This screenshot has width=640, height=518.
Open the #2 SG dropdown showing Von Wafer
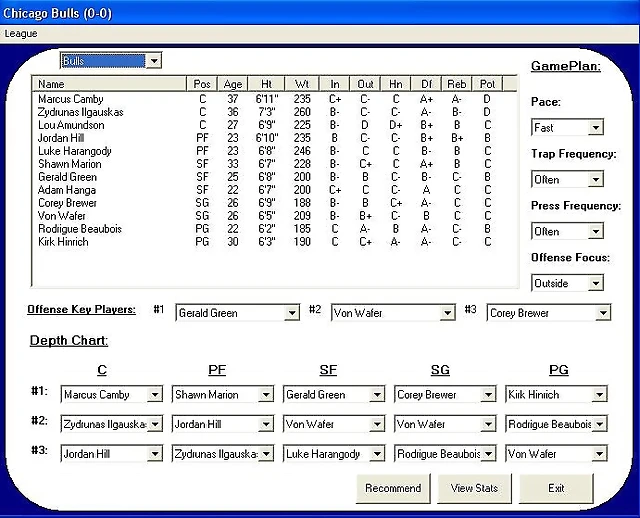445,424
